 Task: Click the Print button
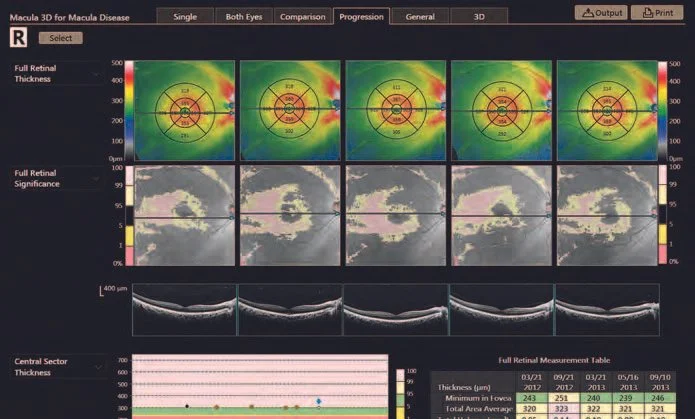coord(657,13)
